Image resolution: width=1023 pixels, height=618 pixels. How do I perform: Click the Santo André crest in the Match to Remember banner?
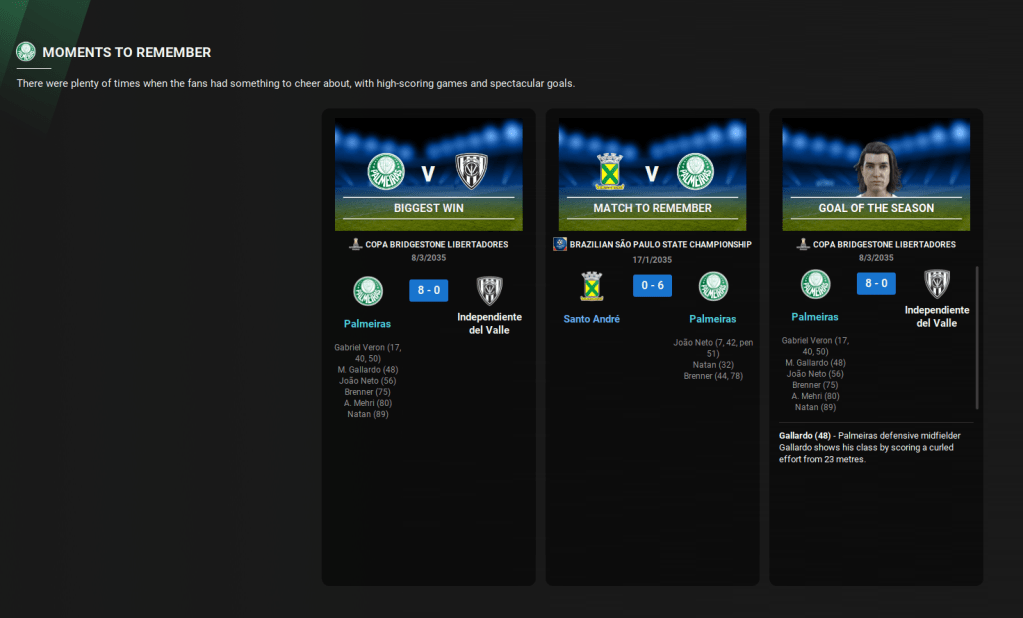[609, 172]
